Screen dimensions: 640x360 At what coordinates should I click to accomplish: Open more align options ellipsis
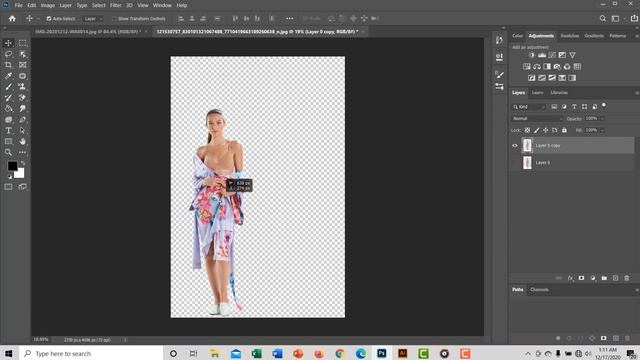(289, 18)
